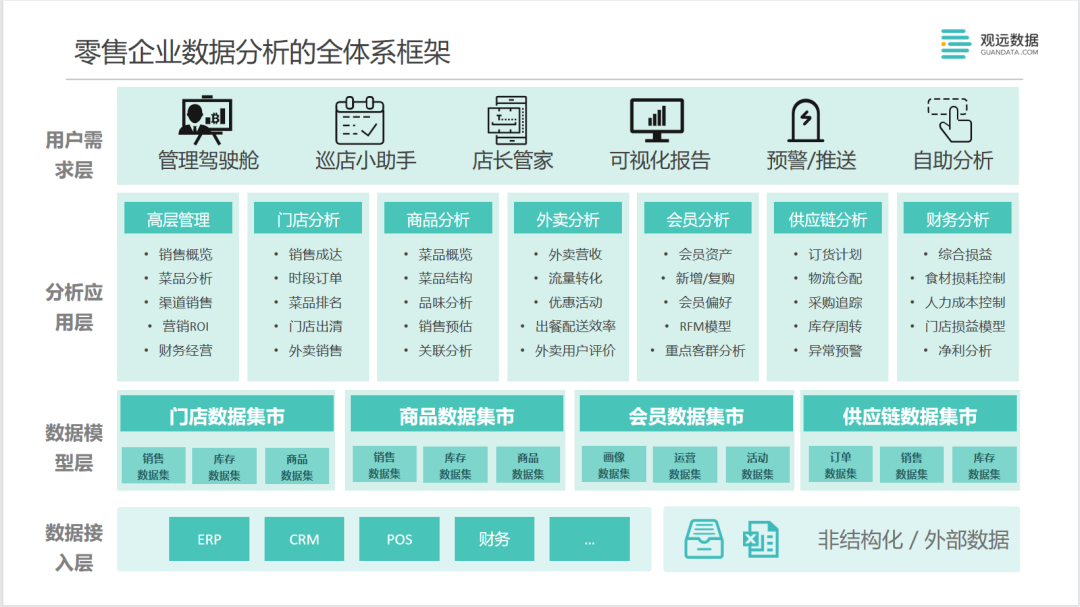Click the Excel spreadsheet file icon
Image resolution: width=1080 pixels, height=607 pixels.
[x=761, y=539]
